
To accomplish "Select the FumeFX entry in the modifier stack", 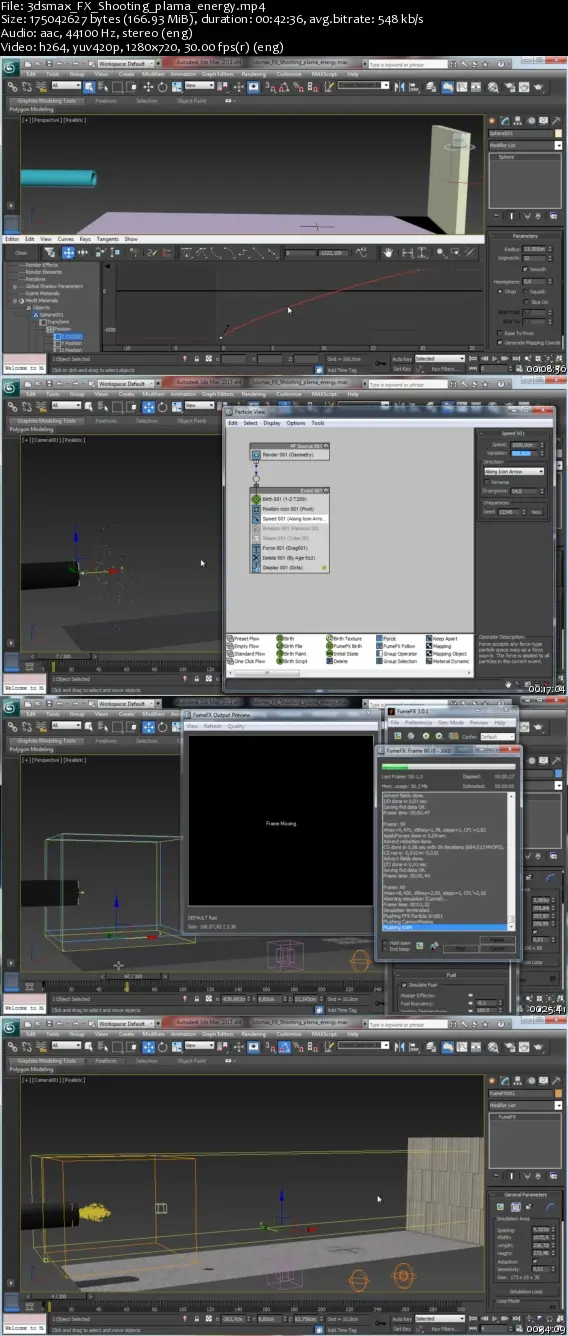I will [525, 1119].
